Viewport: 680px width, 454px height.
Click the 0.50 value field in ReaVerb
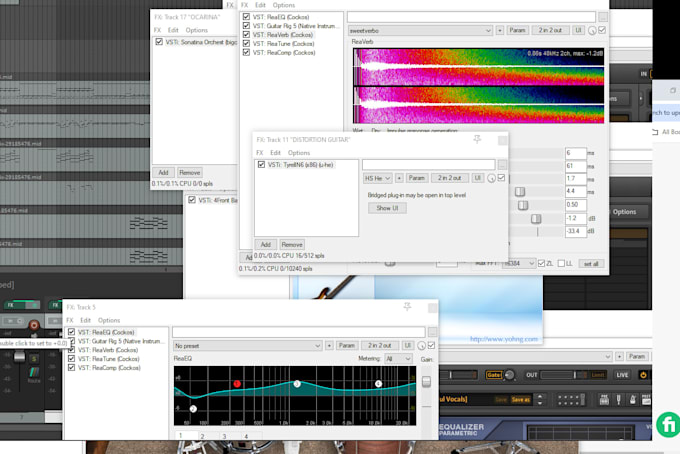click(x=575, y=204)
